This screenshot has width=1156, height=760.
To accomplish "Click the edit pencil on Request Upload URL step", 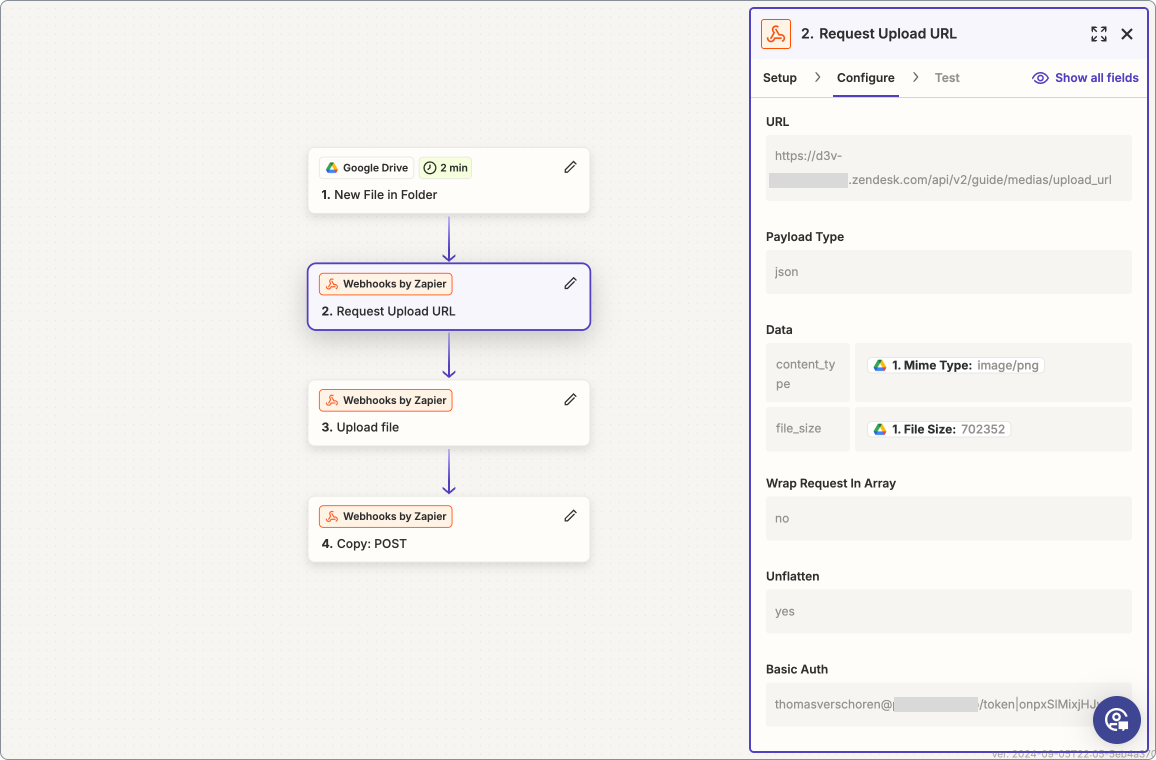I will 570,283.
